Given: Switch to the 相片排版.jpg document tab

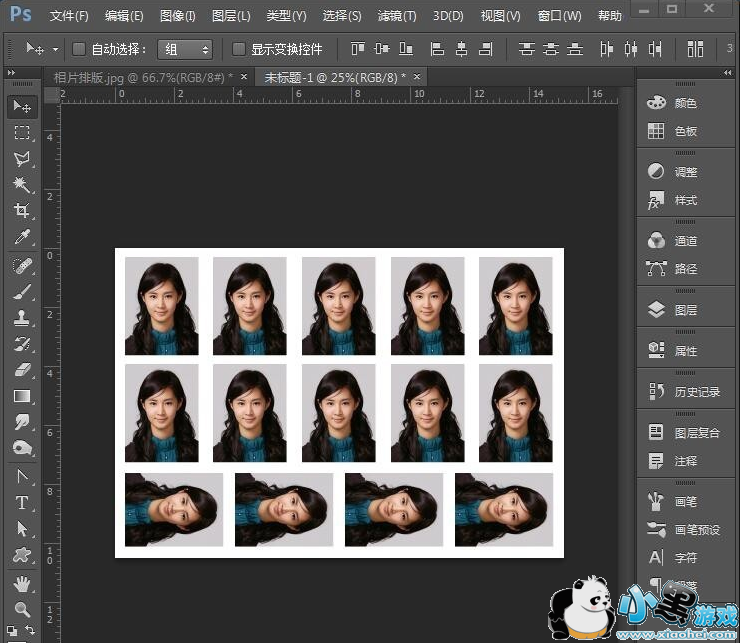Looking at the screenshot, I should click(x=140, y=77).
